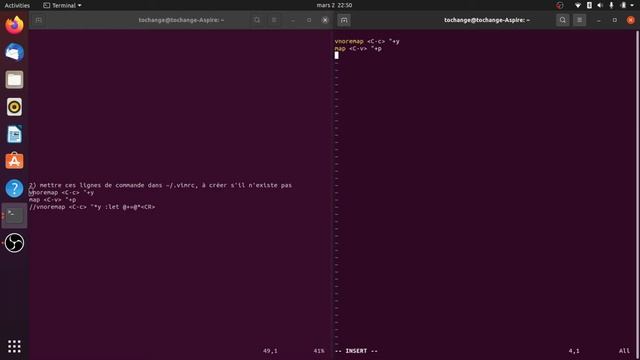Click the Wi-Fi indicator in top bar

tap(578, 5)
